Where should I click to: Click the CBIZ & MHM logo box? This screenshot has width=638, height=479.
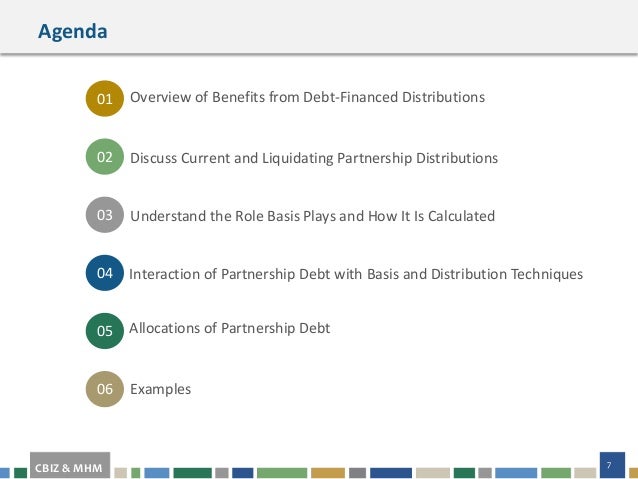pyautogui.click(x=70, y=465)
